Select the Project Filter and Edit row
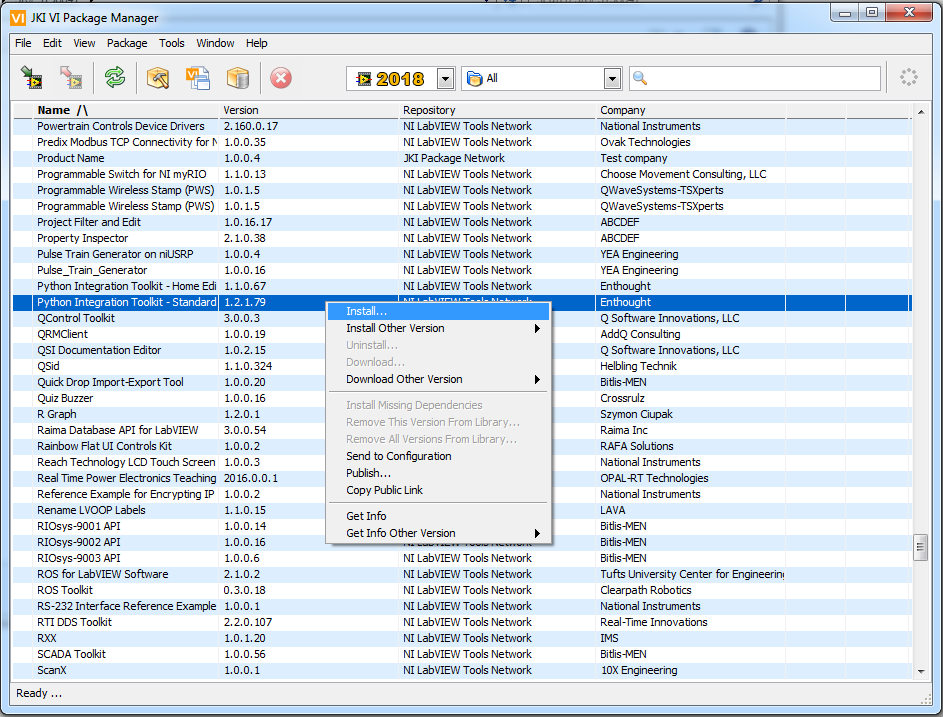The height and width of the screenshot is (717, 943). [x=462, y=223]
